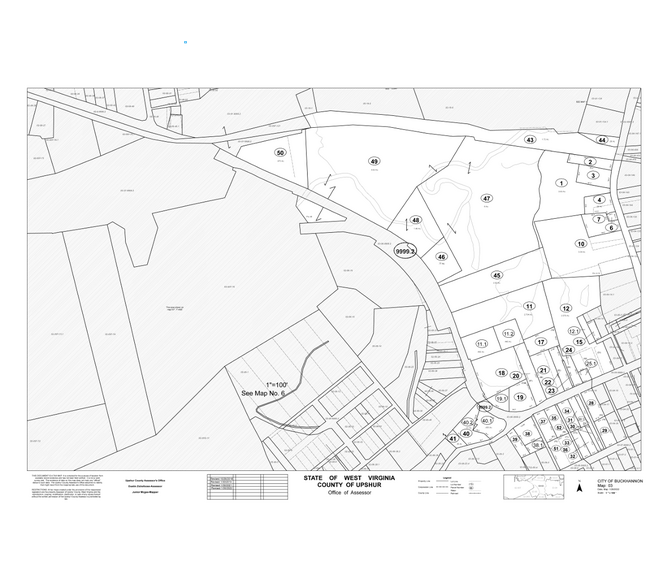
Task: Click the north arrow symbol
Action: click(579, 488)
